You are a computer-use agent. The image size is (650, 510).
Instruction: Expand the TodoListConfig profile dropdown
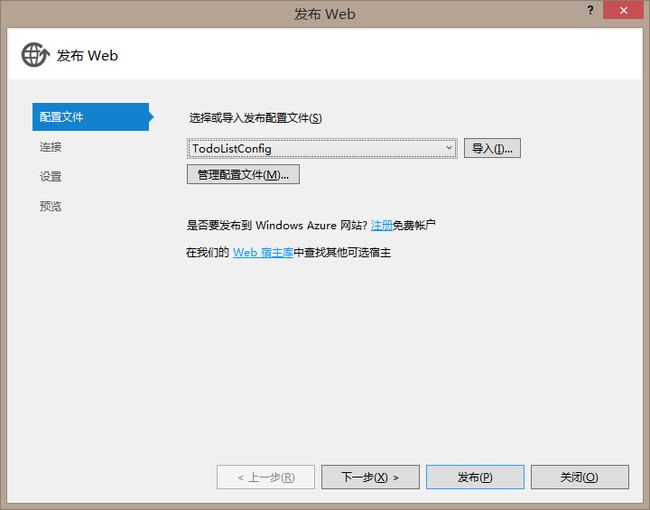322,148
